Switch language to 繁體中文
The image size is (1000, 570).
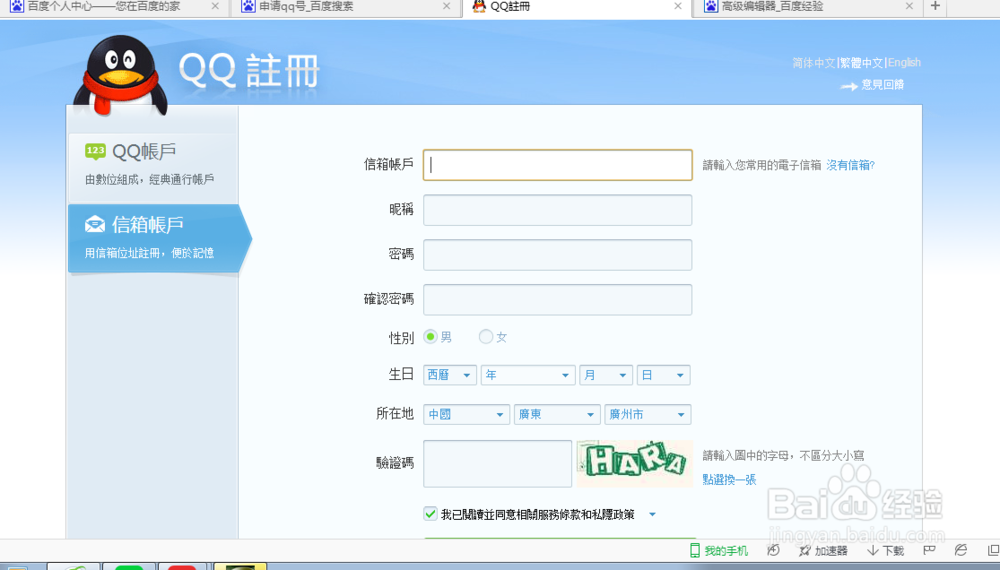pos(862,62)
